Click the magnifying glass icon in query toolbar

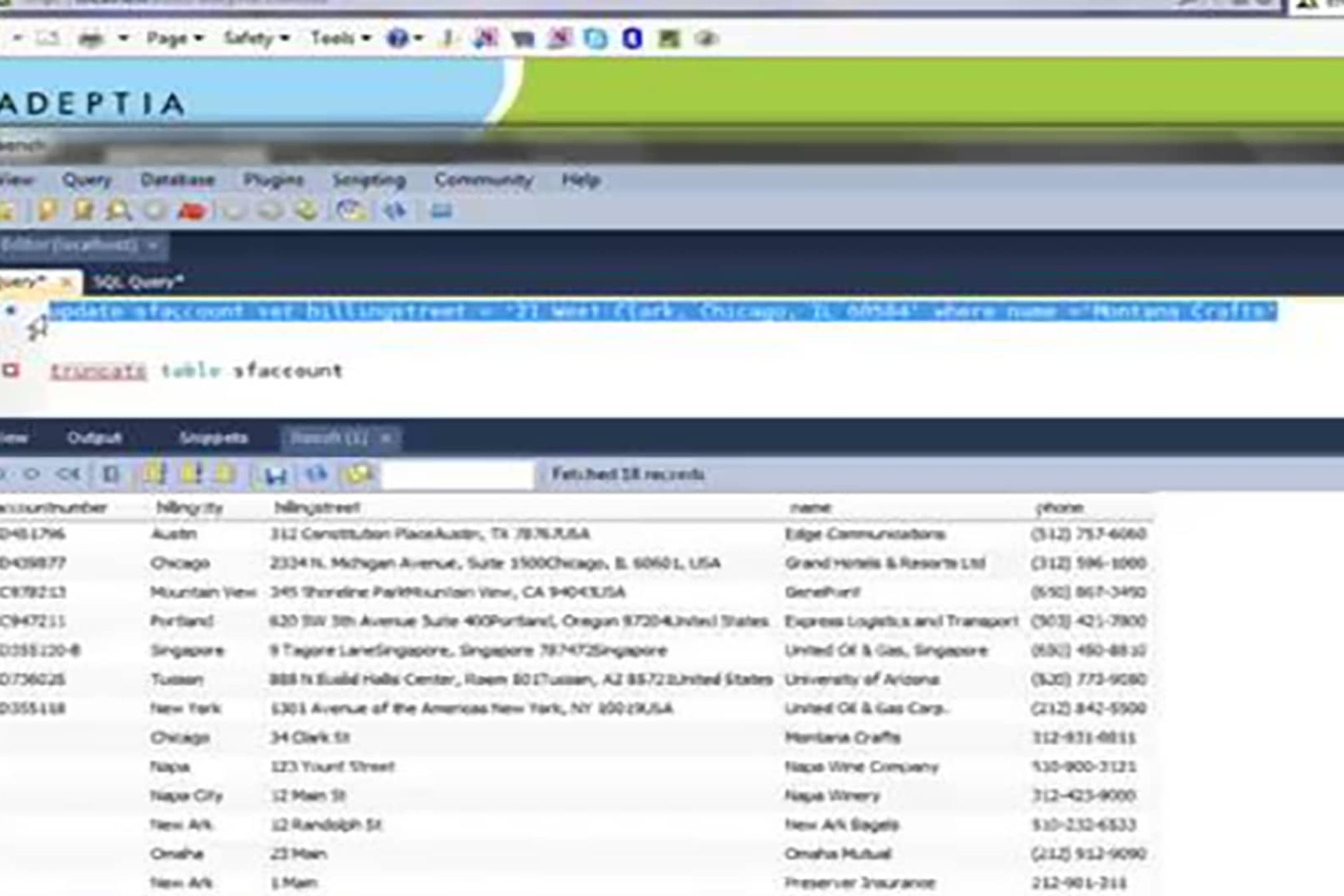tap(119, 211)
